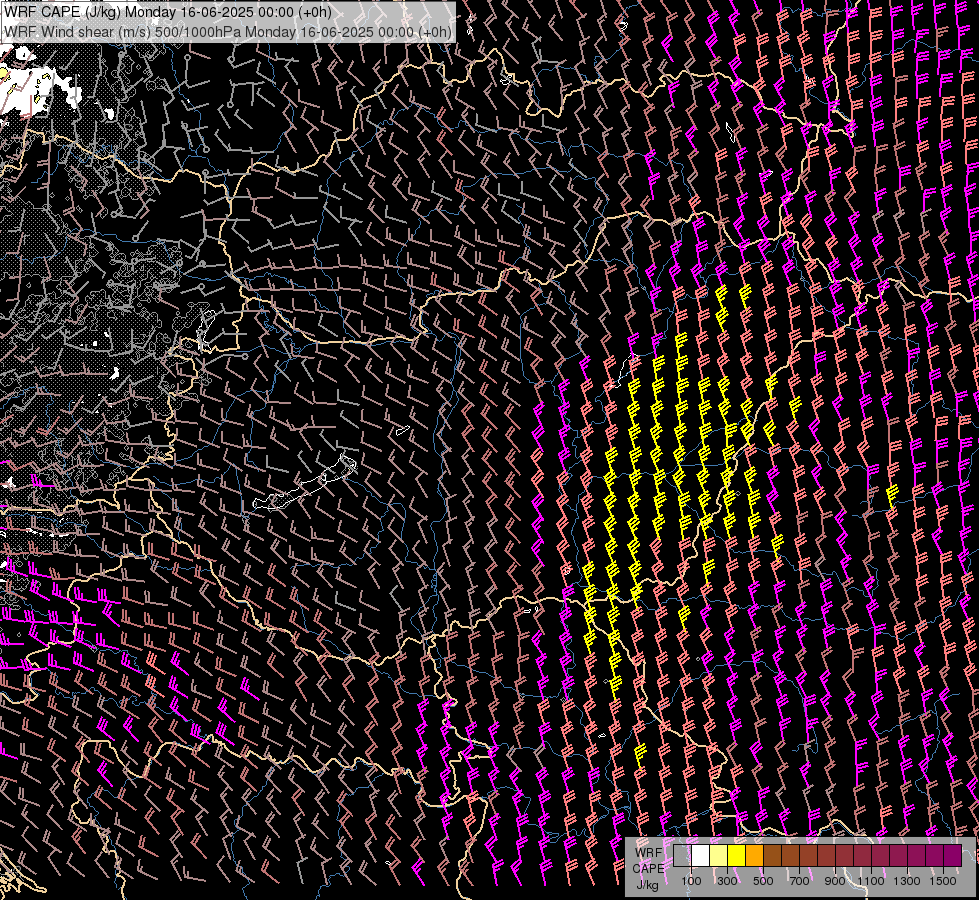This screenshot has width=979, height=900.
Task: Select the bright yellow 300 J/kg swatch
Action: pos(737,856)
